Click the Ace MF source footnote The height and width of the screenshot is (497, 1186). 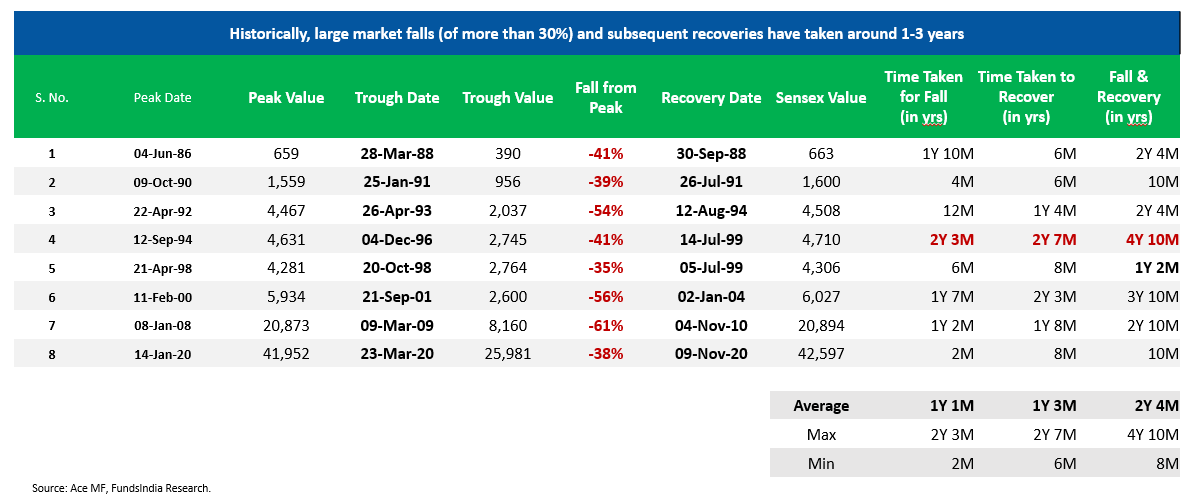coord(121,488)
